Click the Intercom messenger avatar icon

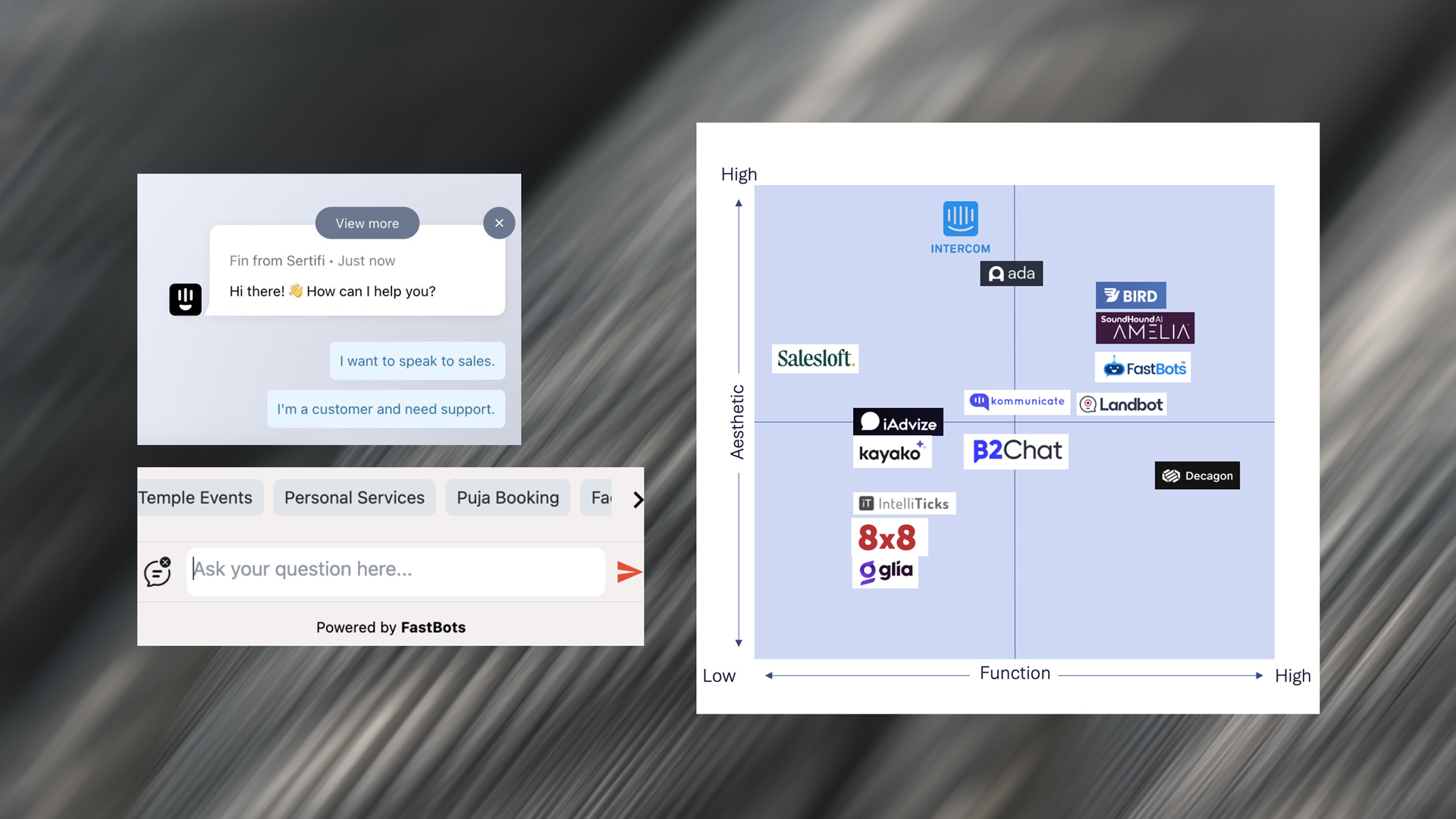click(x=185, y=300)
